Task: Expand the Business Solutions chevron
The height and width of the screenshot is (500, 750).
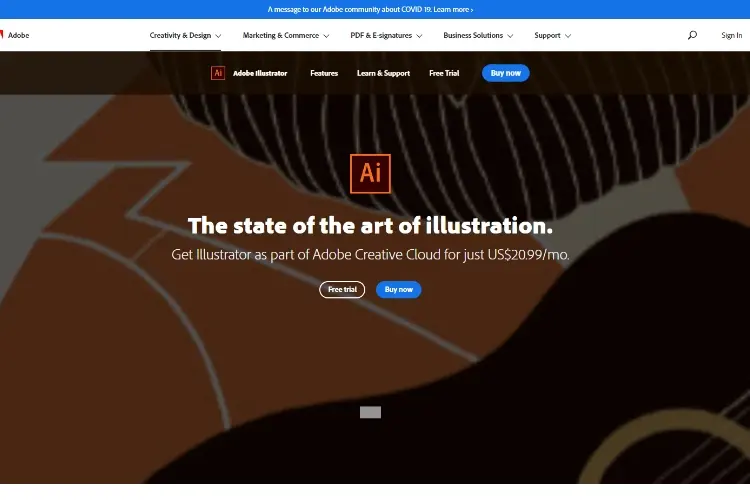Action: pyautogui.click(x=510, y=36)
